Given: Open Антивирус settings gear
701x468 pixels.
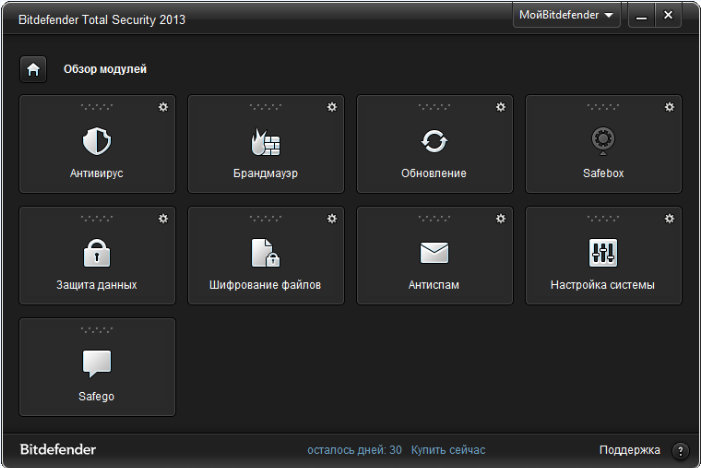Looking at the screenshot, I should tap(163, 107).
